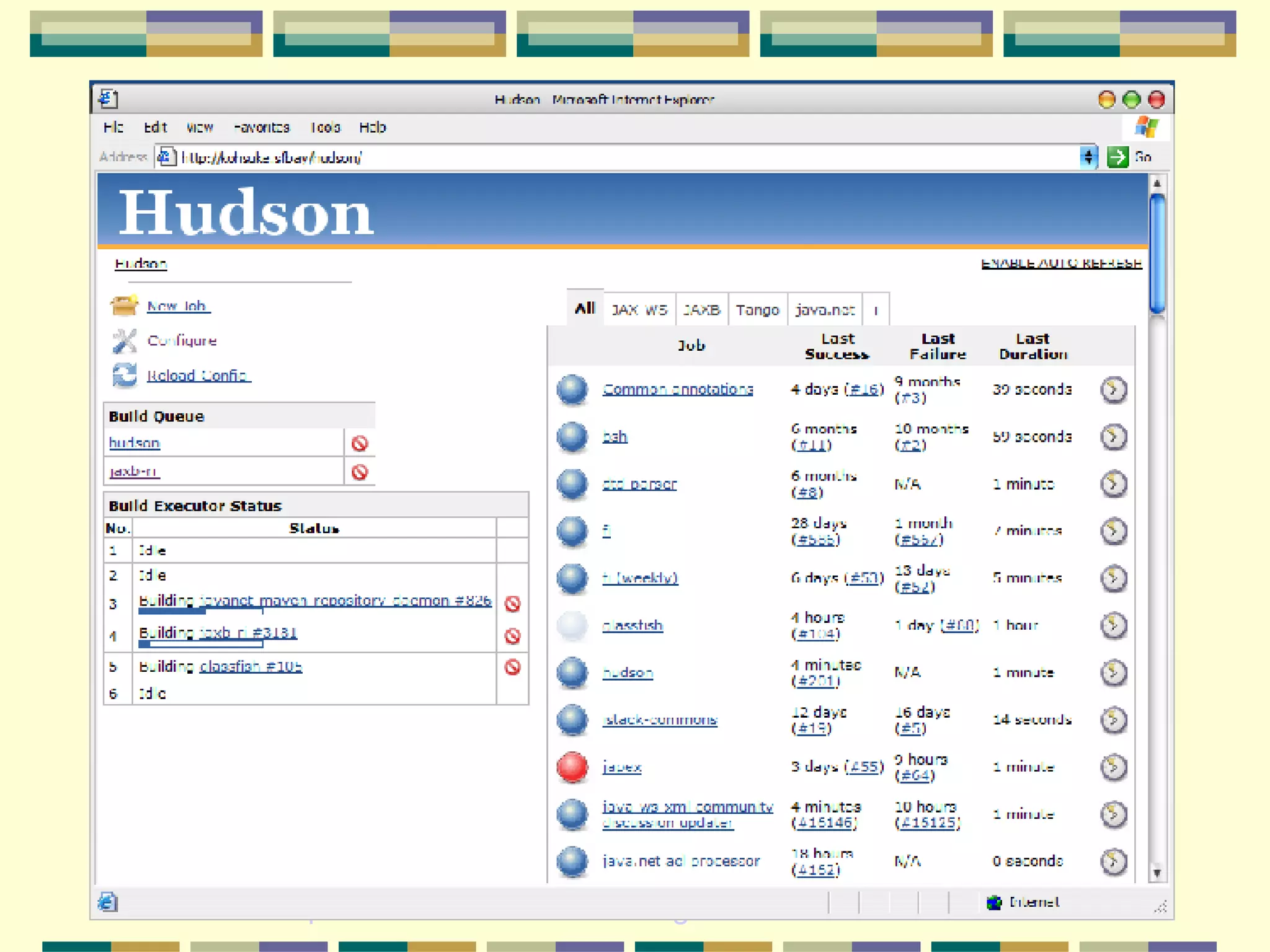The height and width of the screenshot is (952, 1270).
Task: Click the green Go arrow button
Action: coord(1117,157)
